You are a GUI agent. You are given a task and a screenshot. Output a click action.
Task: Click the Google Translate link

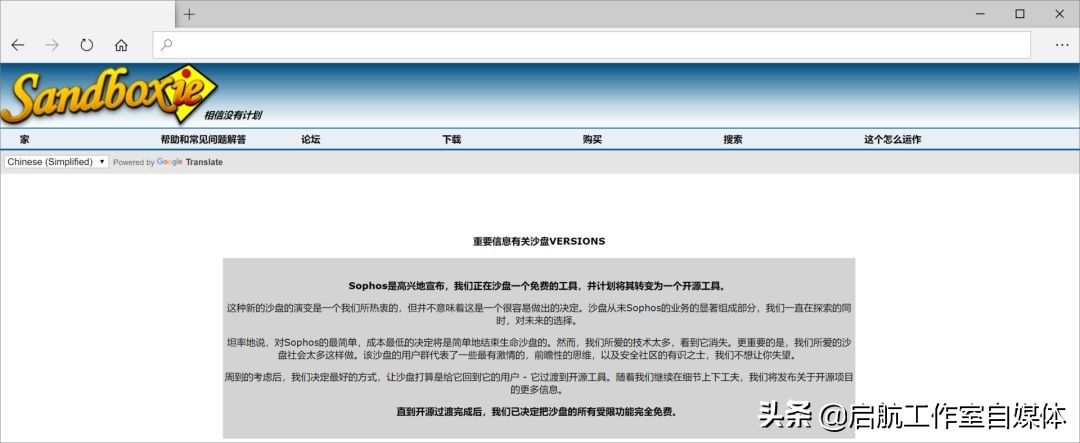click(189, 162)
